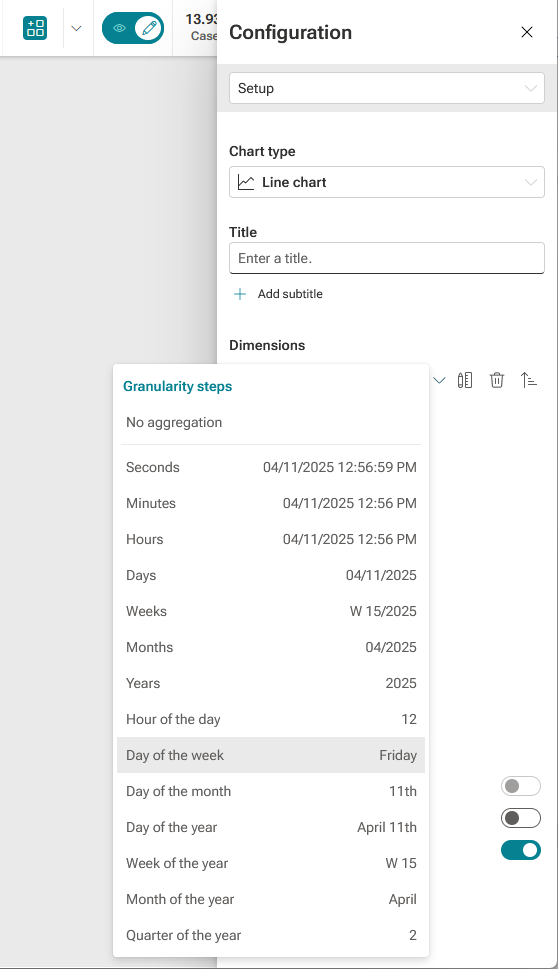Select Hours granularity
Viewport: 558px width, 969px height.
tap(271, 539)
